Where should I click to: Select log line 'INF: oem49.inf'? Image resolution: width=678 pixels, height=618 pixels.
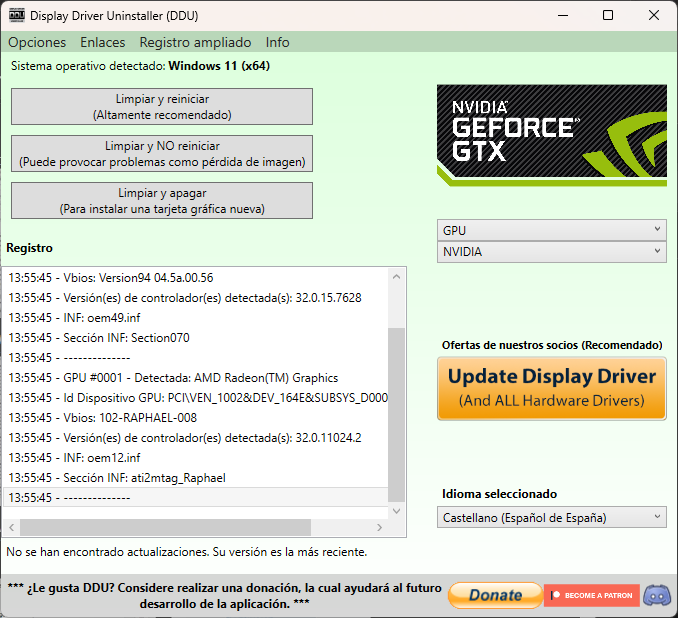[196, 318]
